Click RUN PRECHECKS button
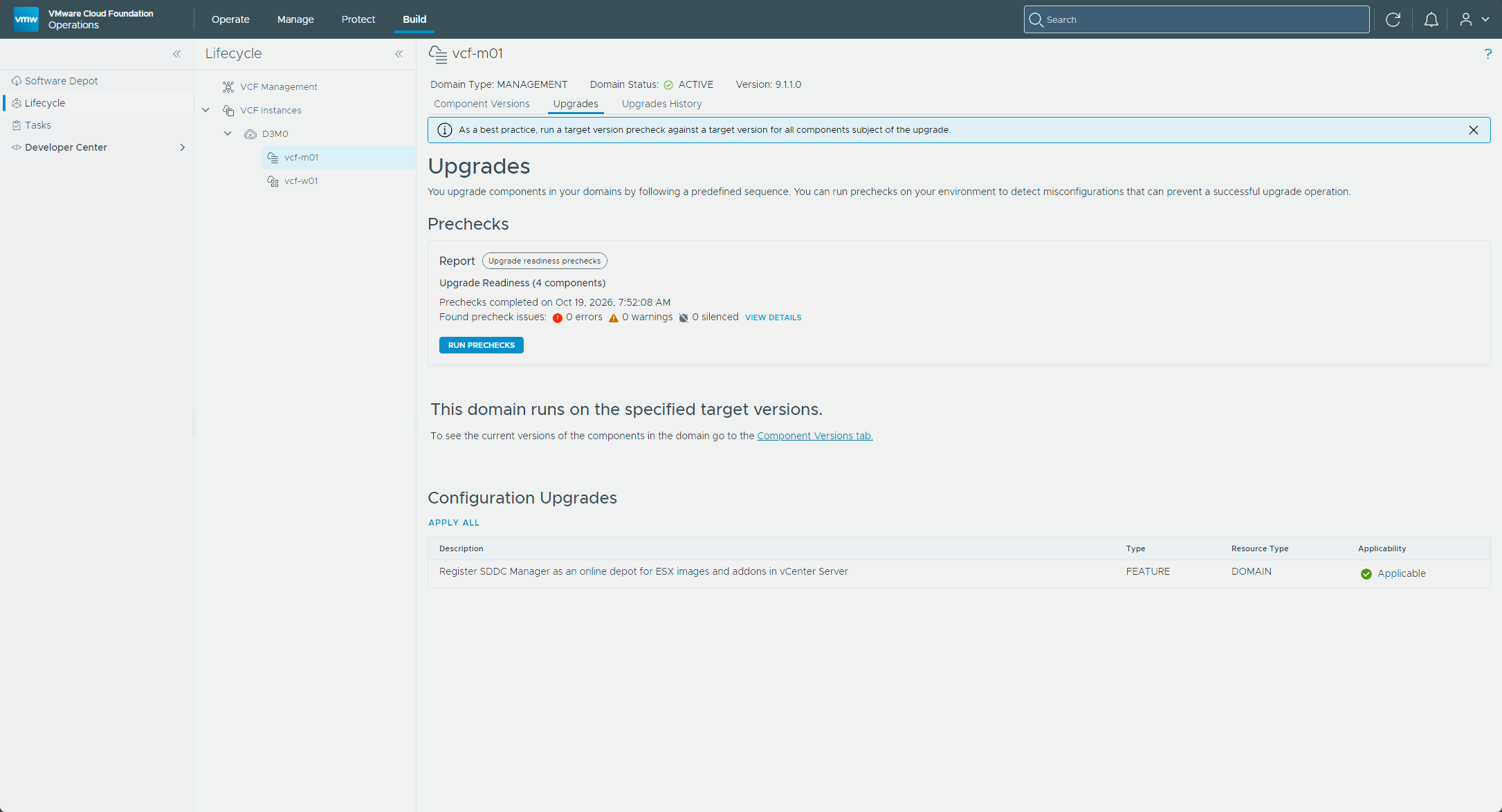Viewport: 1502px width, 812px height. point(481,345)
